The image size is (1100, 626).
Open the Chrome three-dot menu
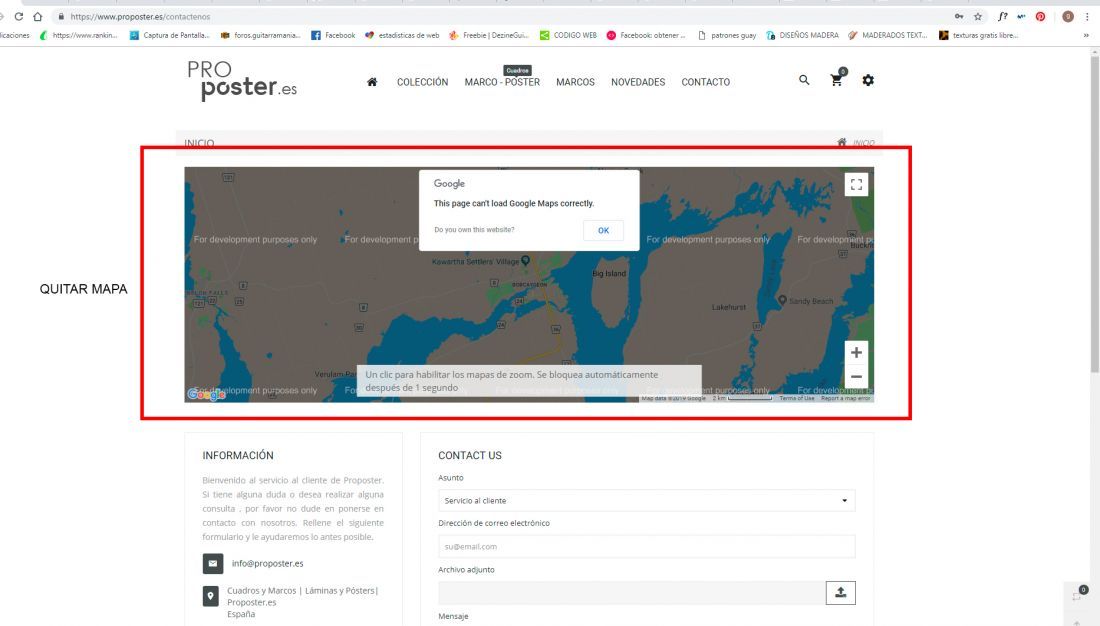click(1087, 16)
